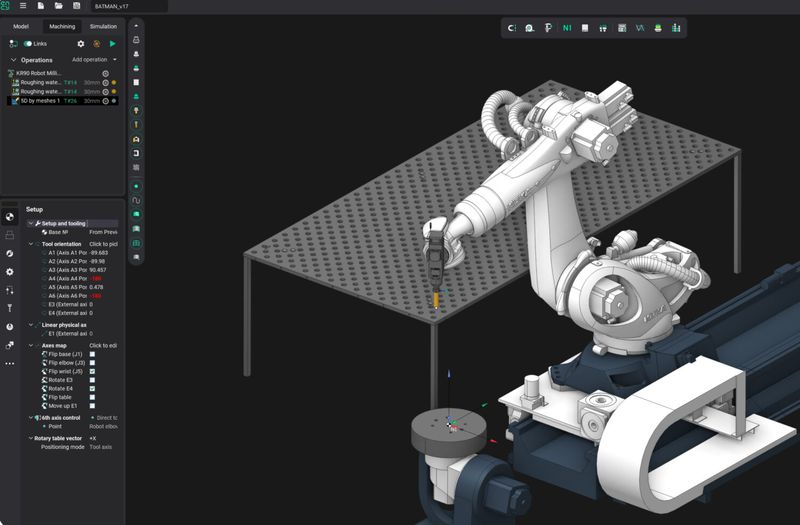
Task: Collapse the Tool orientation group
Action: [31, 244]
